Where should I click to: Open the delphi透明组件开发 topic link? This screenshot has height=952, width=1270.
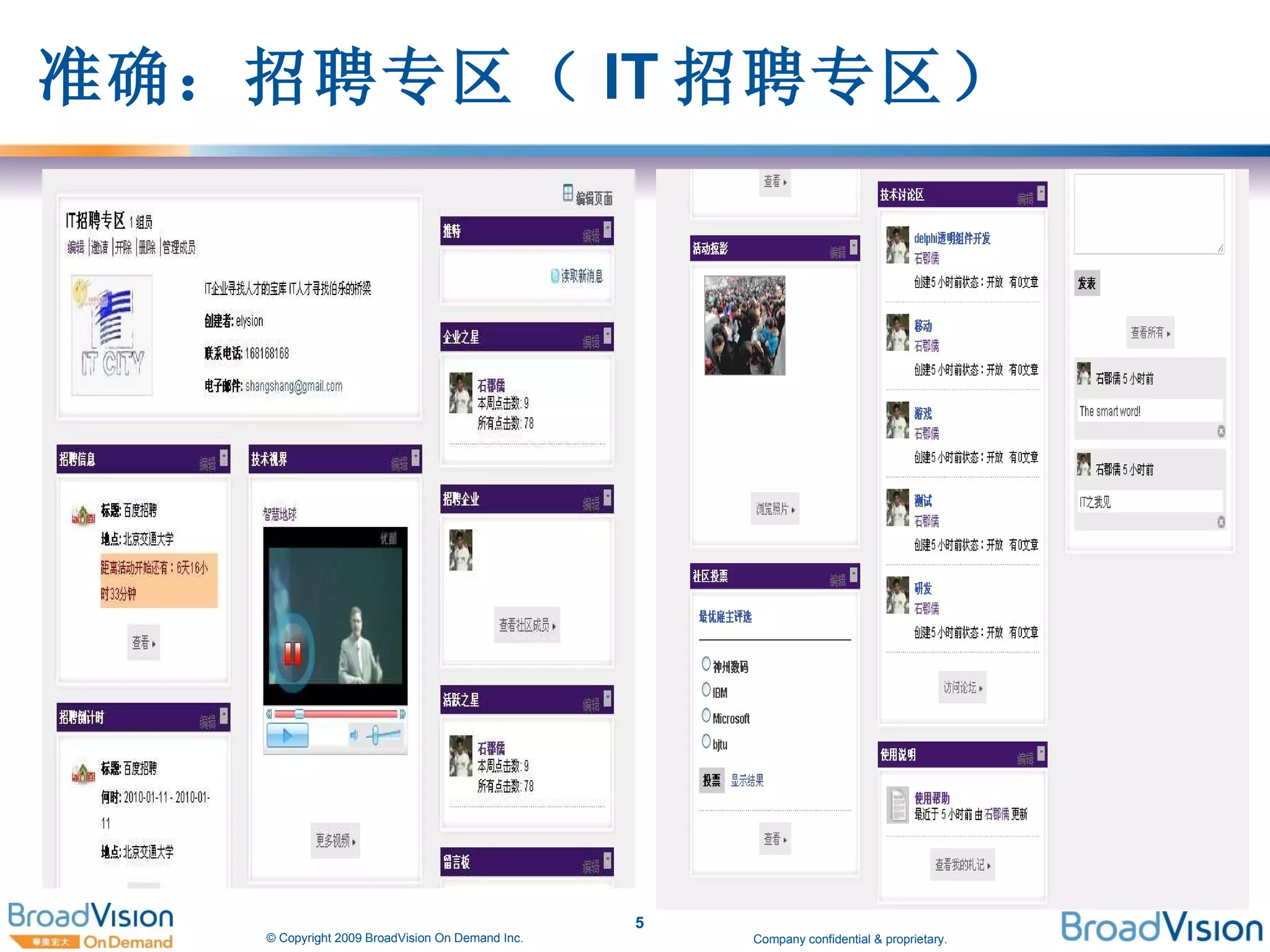(952, 239)
